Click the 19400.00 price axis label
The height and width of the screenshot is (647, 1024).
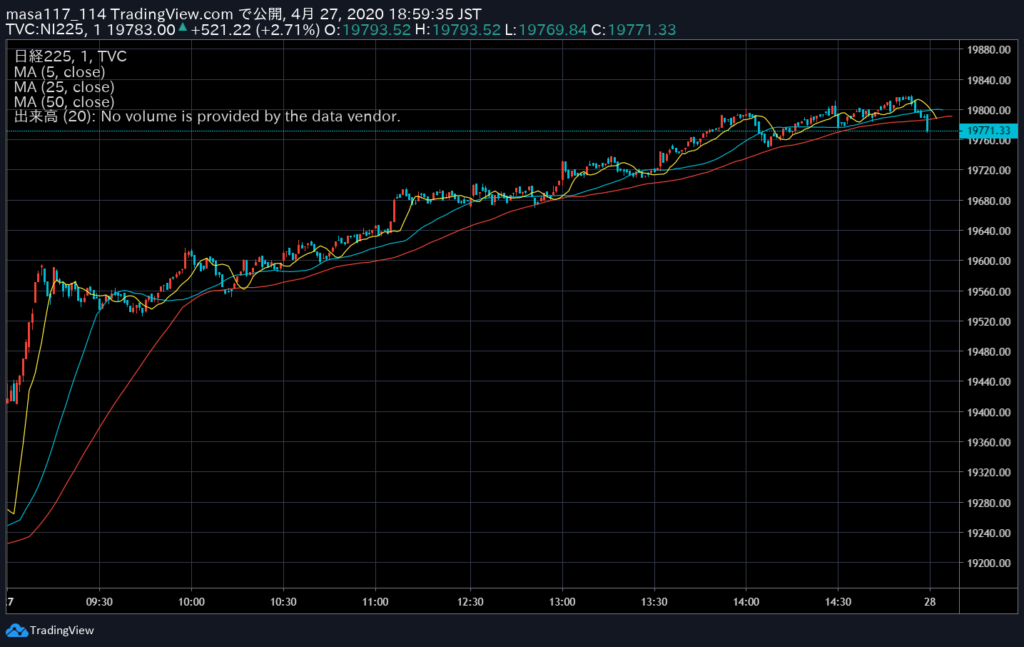point(989,413)
